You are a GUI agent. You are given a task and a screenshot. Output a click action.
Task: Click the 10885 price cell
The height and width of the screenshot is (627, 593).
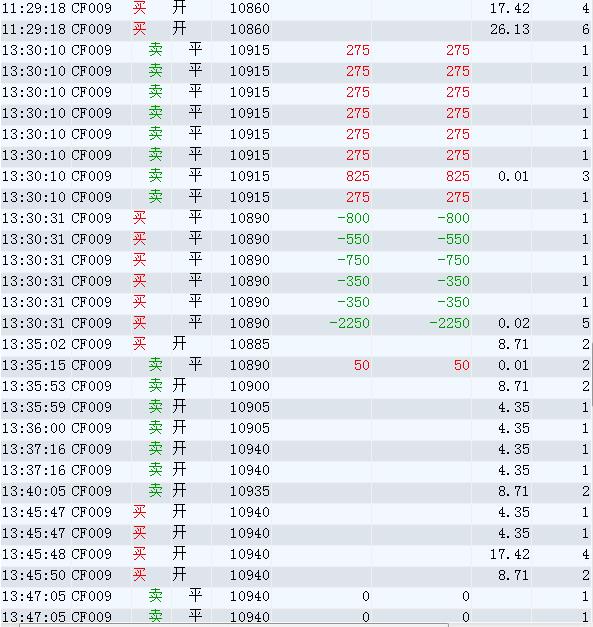pos(250,344)
